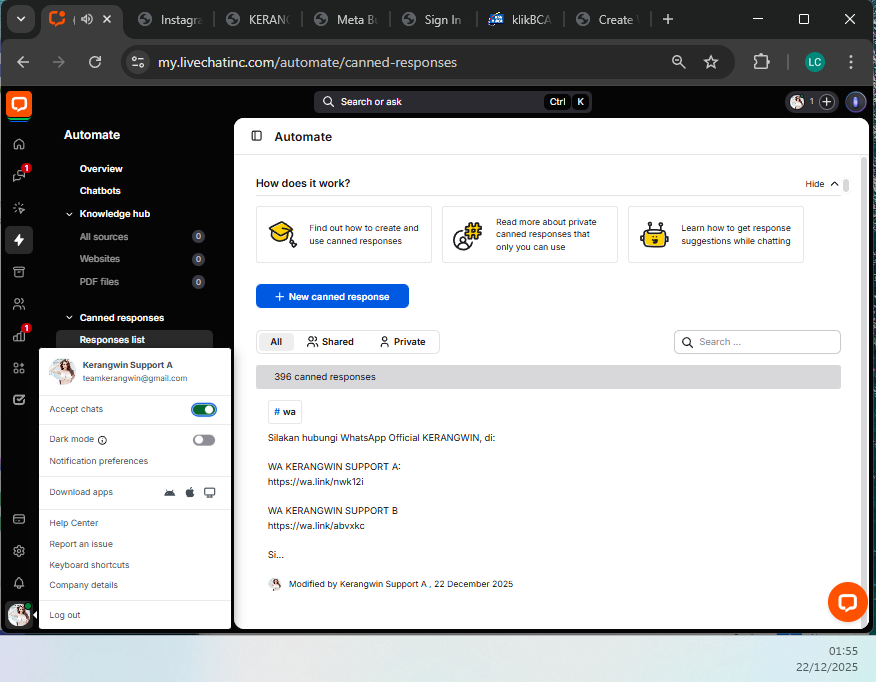The width and height of the screenshot is (876, 682).
Task: Click the Apple download app icon
Action: (190, 492)
